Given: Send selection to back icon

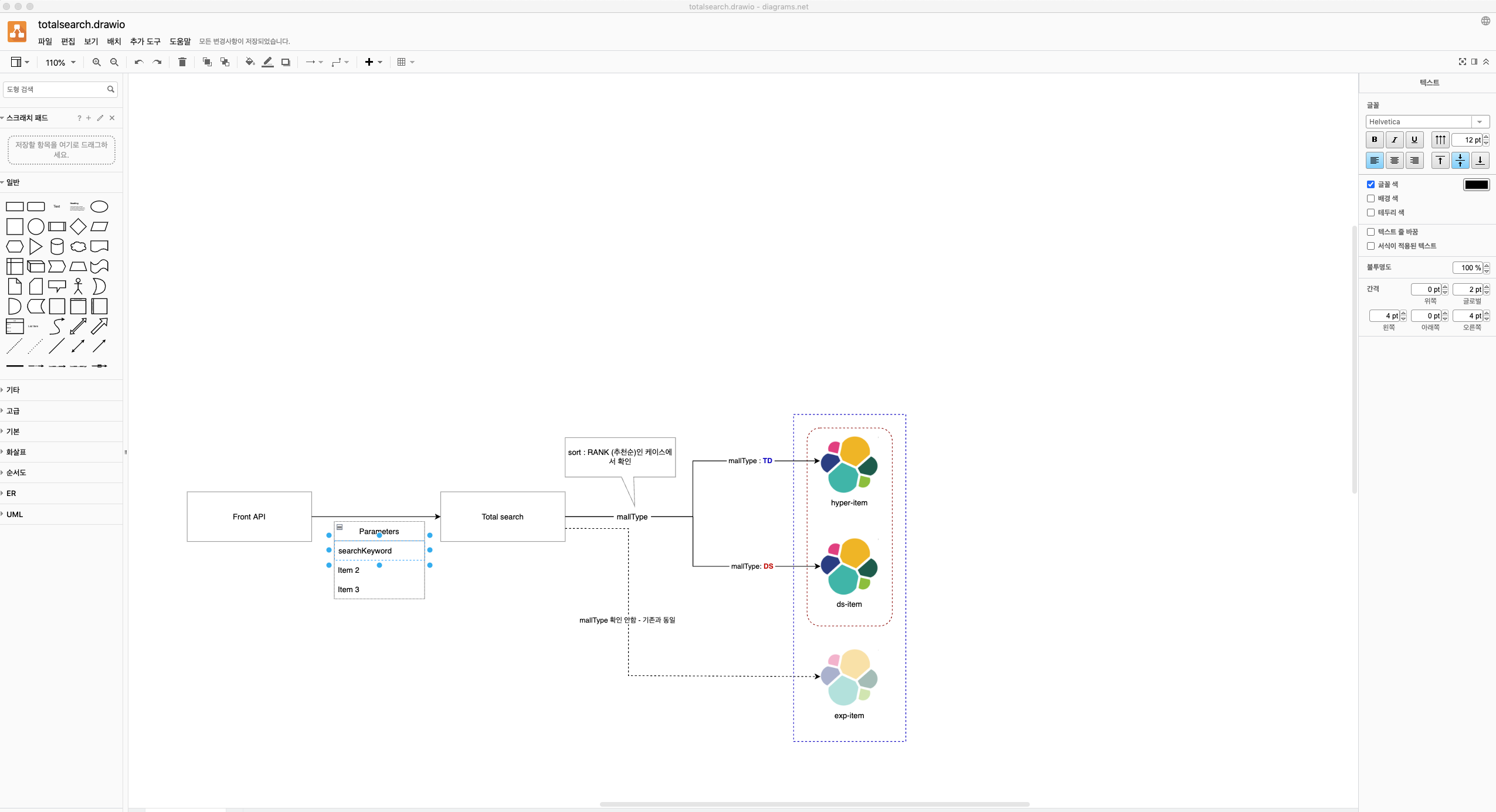Looking at the screenshot, I should coord(225,62).
